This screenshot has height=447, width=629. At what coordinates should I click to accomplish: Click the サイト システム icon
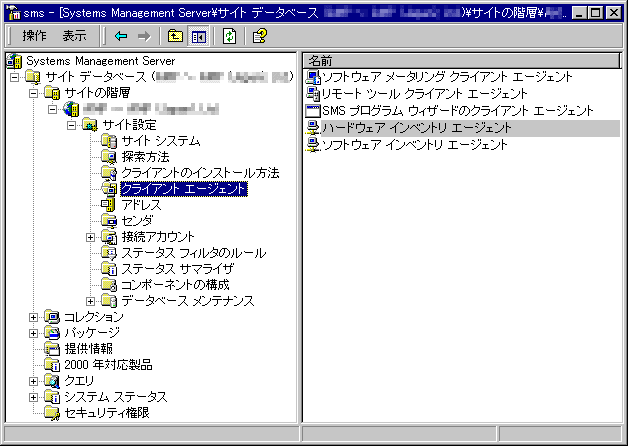coord(109,141)
